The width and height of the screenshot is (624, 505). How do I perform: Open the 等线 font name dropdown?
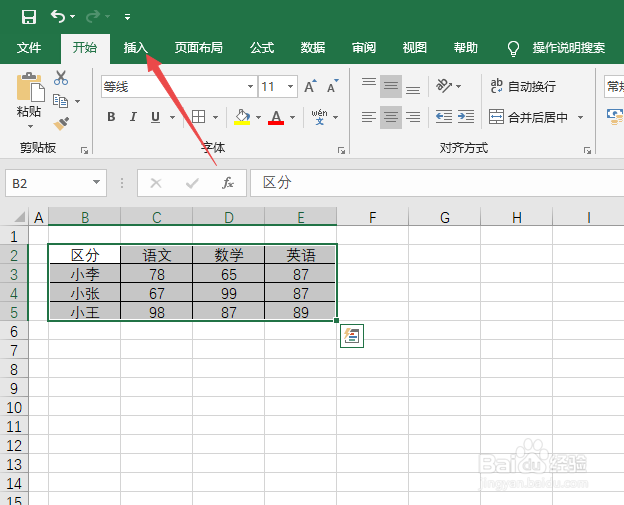(250, 86)
